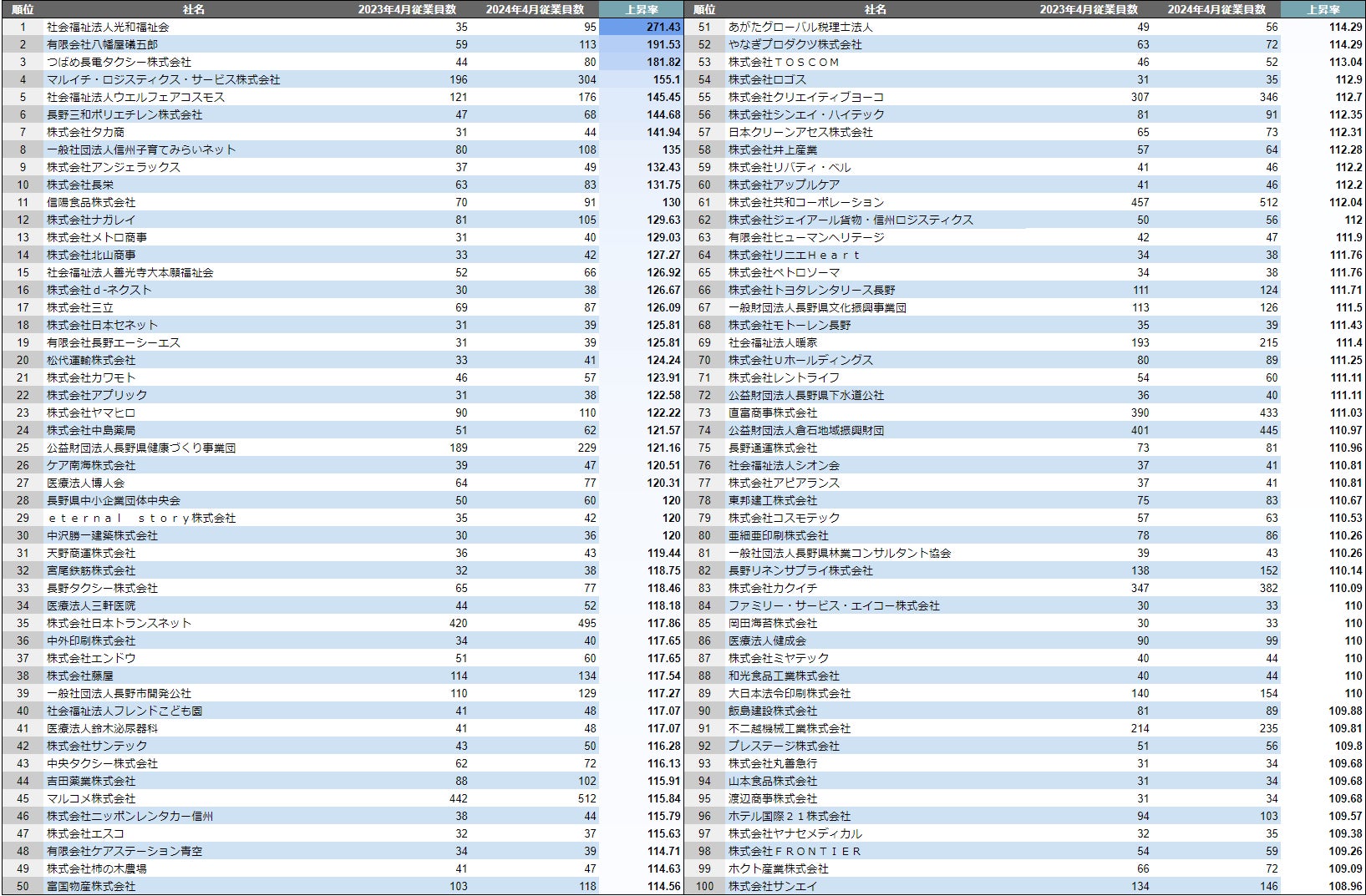Click the company 一般社団法人長野市開発公社
The height and width of the screenshot is (896, 1366).
119,693
